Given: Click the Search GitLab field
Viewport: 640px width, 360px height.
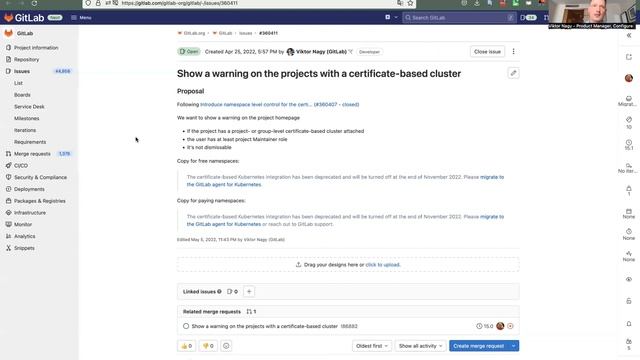Looking at the screenshot, I should click(x=459, y=18).
